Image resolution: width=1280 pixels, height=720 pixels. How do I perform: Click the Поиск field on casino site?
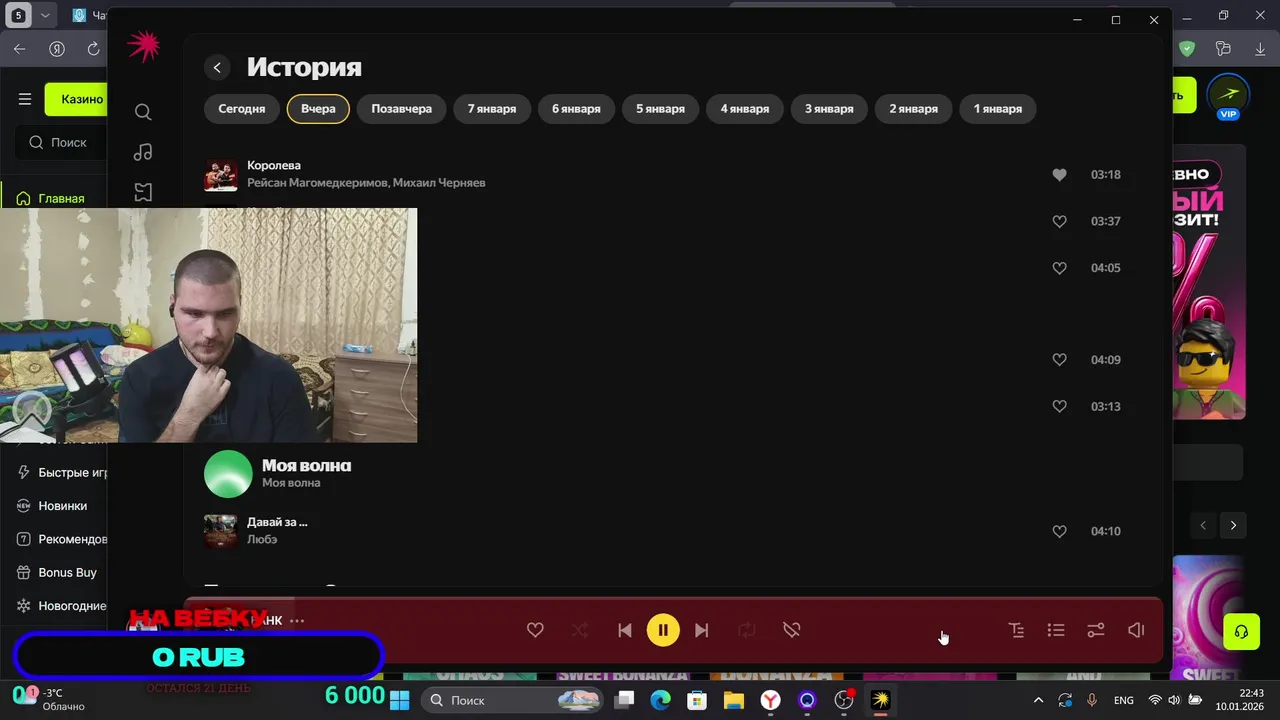coord(62,142)
